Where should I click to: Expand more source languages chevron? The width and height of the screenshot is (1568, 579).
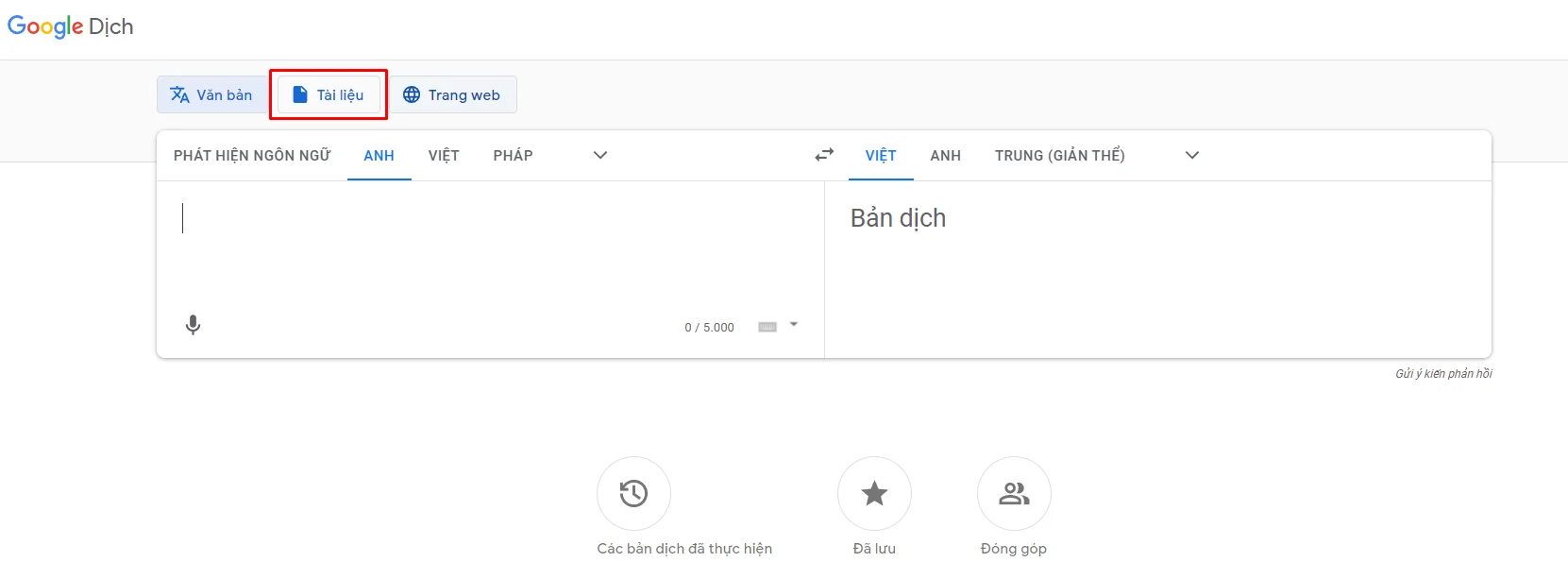[x=600, y=155]
